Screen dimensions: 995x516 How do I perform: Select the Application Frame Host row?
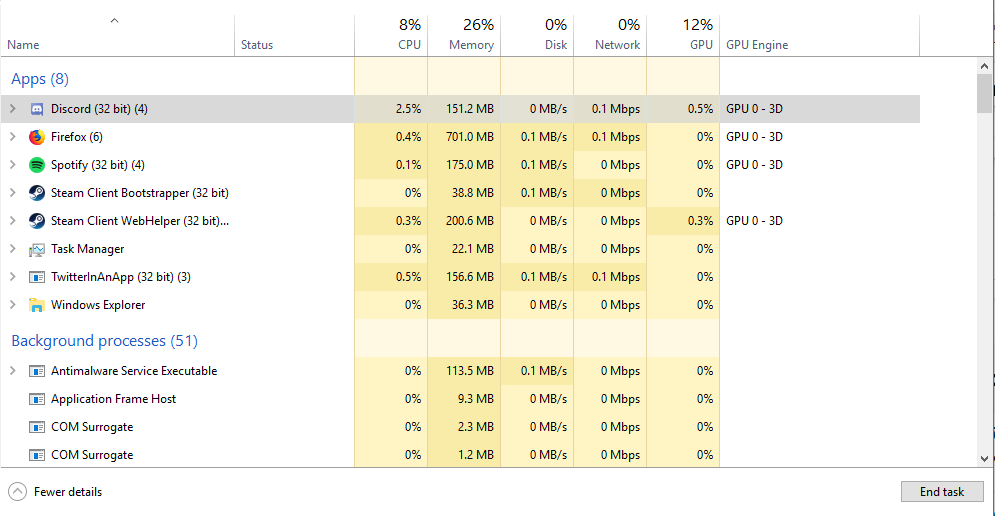tap(113, 399)
